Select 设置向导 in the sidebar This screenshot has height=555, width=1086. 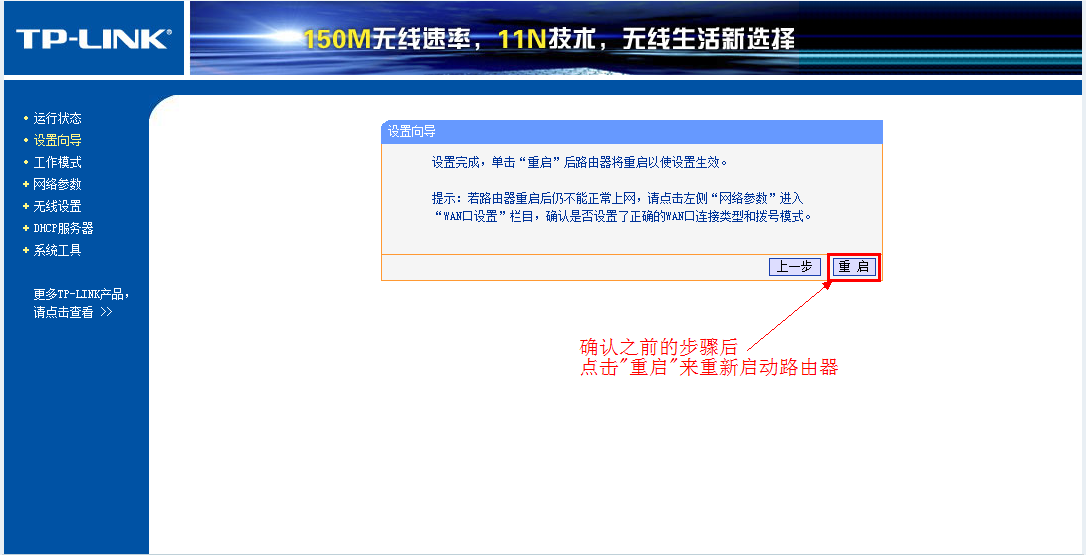(x=57, y=141)
